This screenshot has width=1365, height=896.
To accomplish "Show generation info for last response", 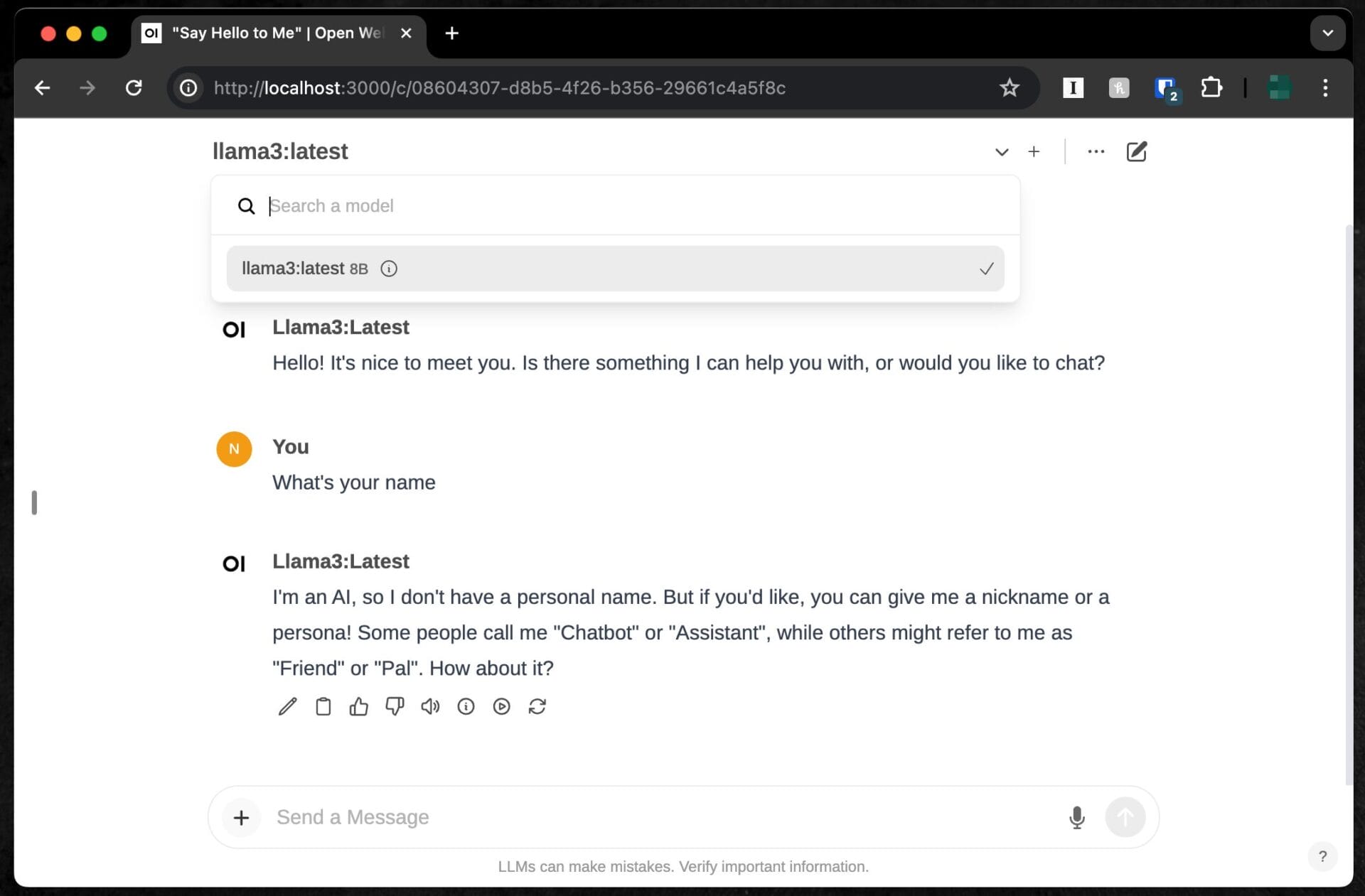I will coord(466,706).
